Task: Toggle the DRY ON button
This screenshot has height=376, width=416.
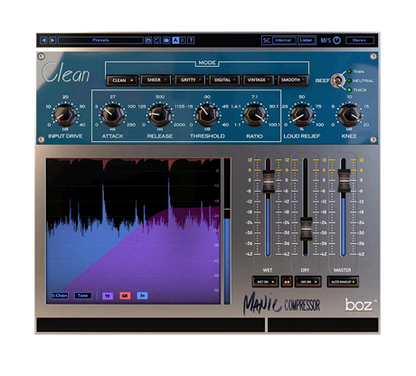Action: coord(308,282)
